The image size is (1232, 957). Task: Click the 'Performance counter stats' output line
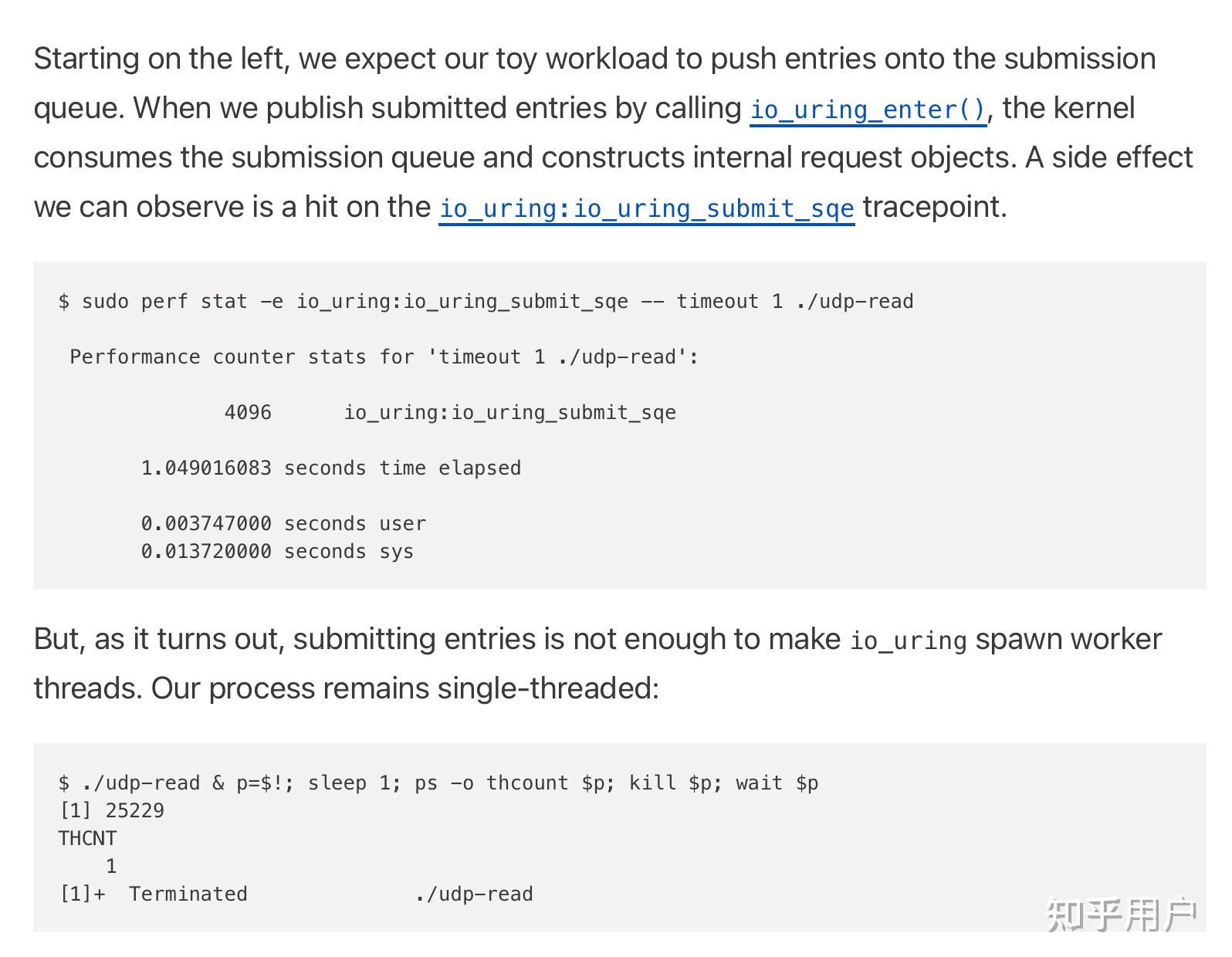pyautogui.click(x=384, y=357)
